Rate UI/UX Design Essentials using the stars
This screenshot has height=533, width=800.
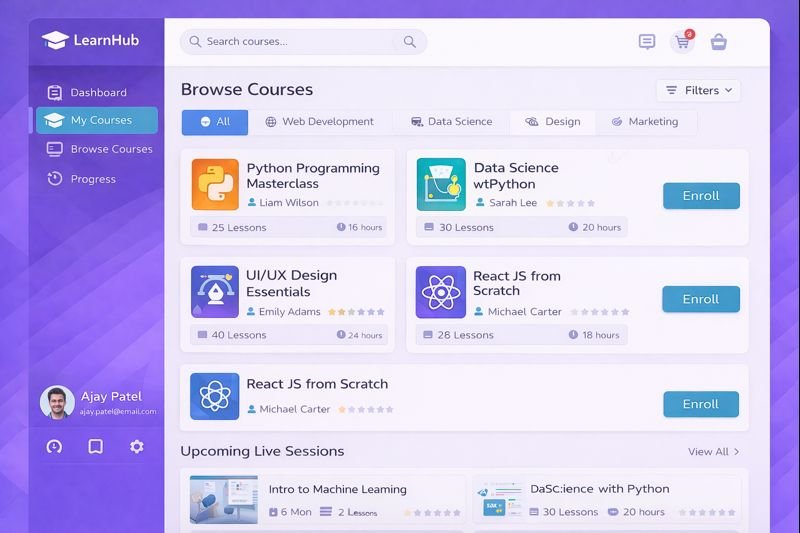356,312
